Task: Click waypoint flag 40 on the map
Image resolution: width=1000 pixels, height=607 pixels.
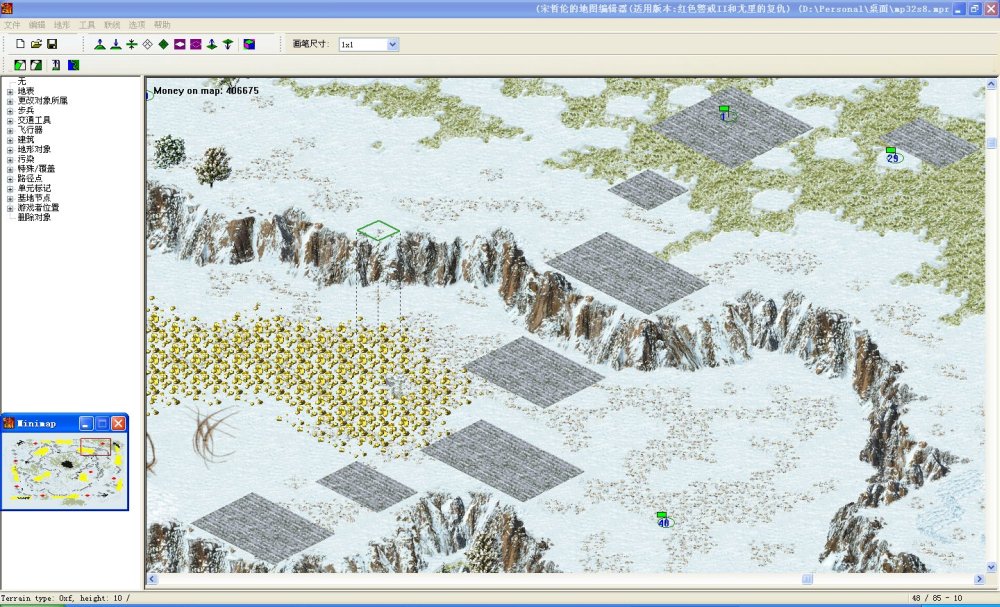Action: coord(663,520)
